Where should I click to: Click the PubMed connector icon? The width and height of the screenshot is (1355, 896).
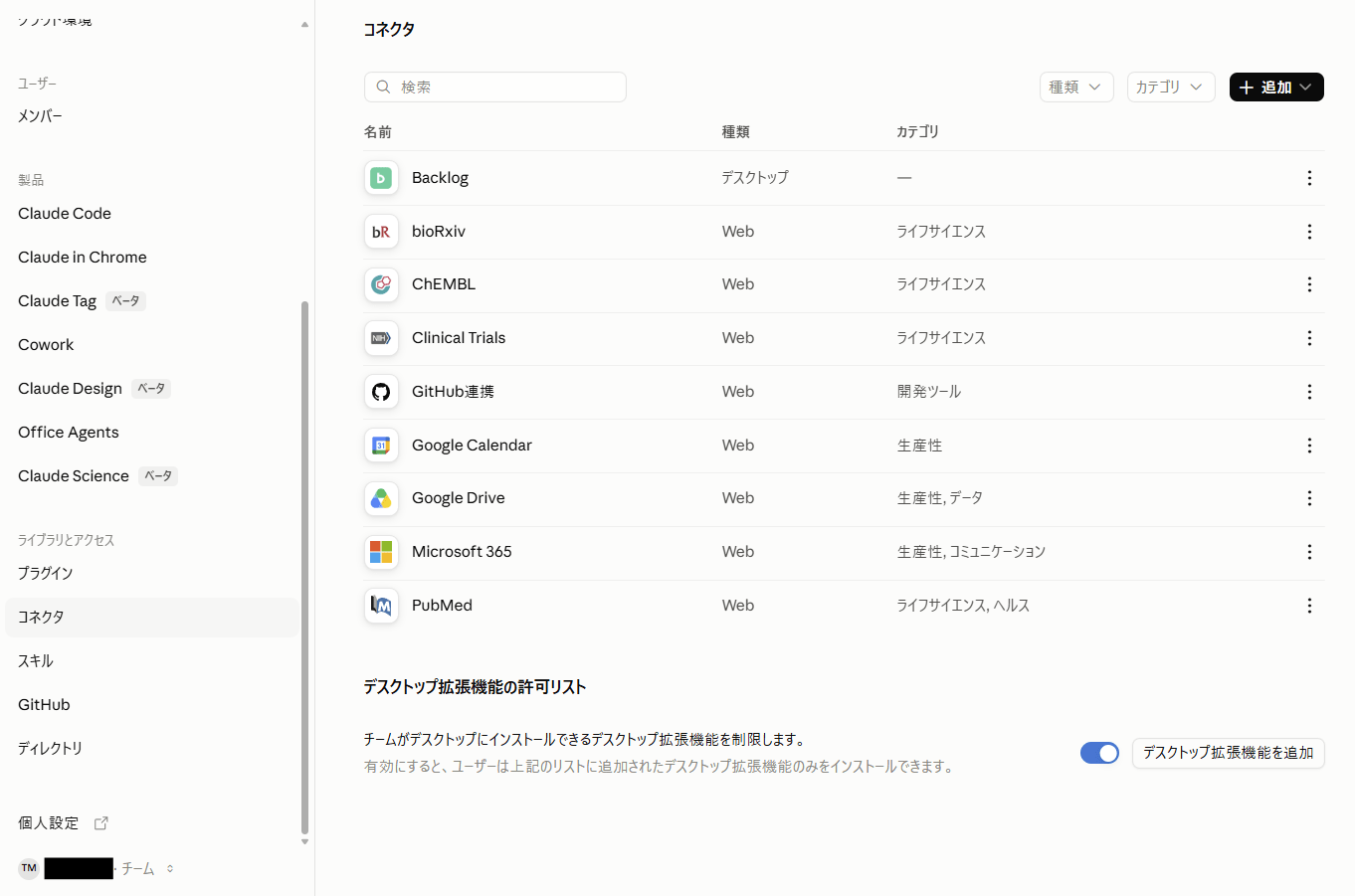(381, 606)
